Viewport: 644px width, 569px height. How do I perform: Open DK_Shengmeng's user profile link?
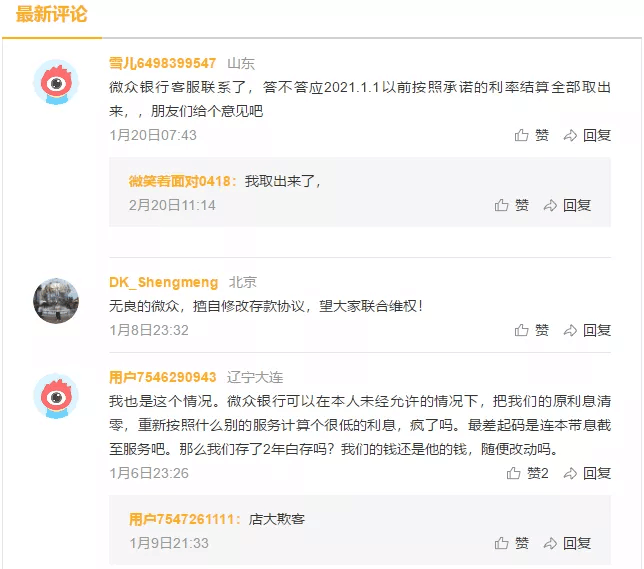pos(163,282)
